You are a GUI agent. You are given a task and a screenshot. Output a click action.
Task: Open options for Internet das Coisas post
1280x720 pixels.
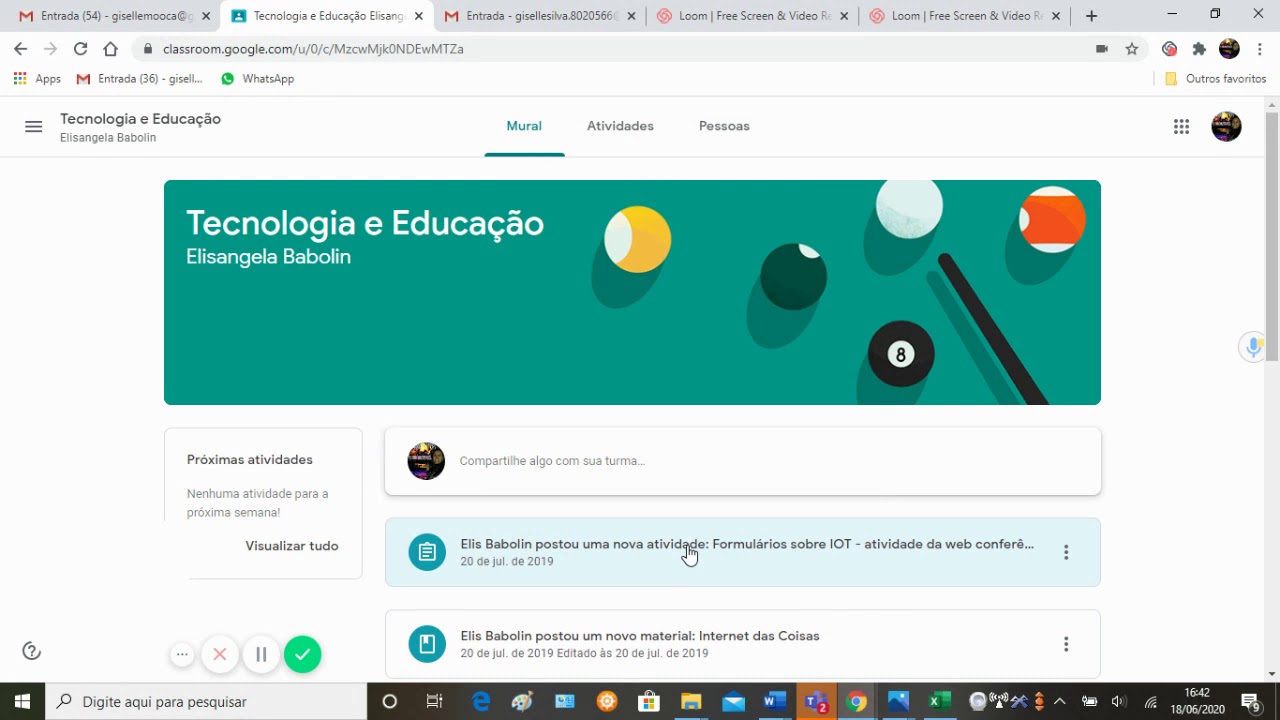click(1066, 644)
